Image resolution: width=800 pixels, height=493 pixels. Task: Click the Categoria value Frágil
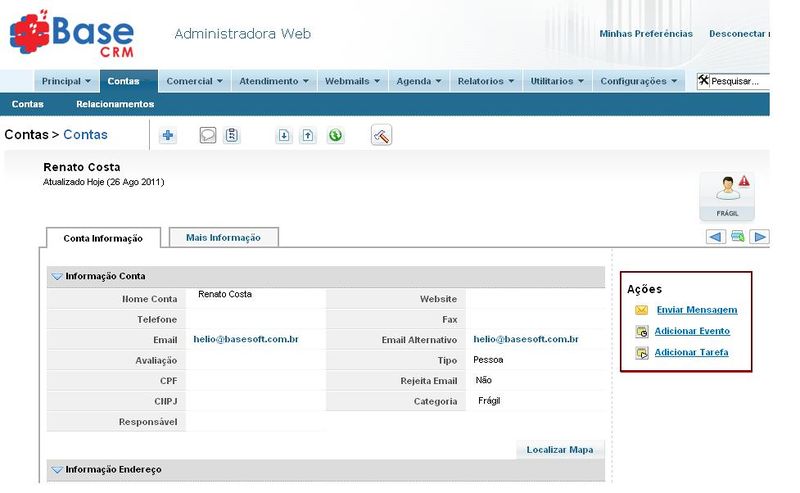[x=489, y=401]
